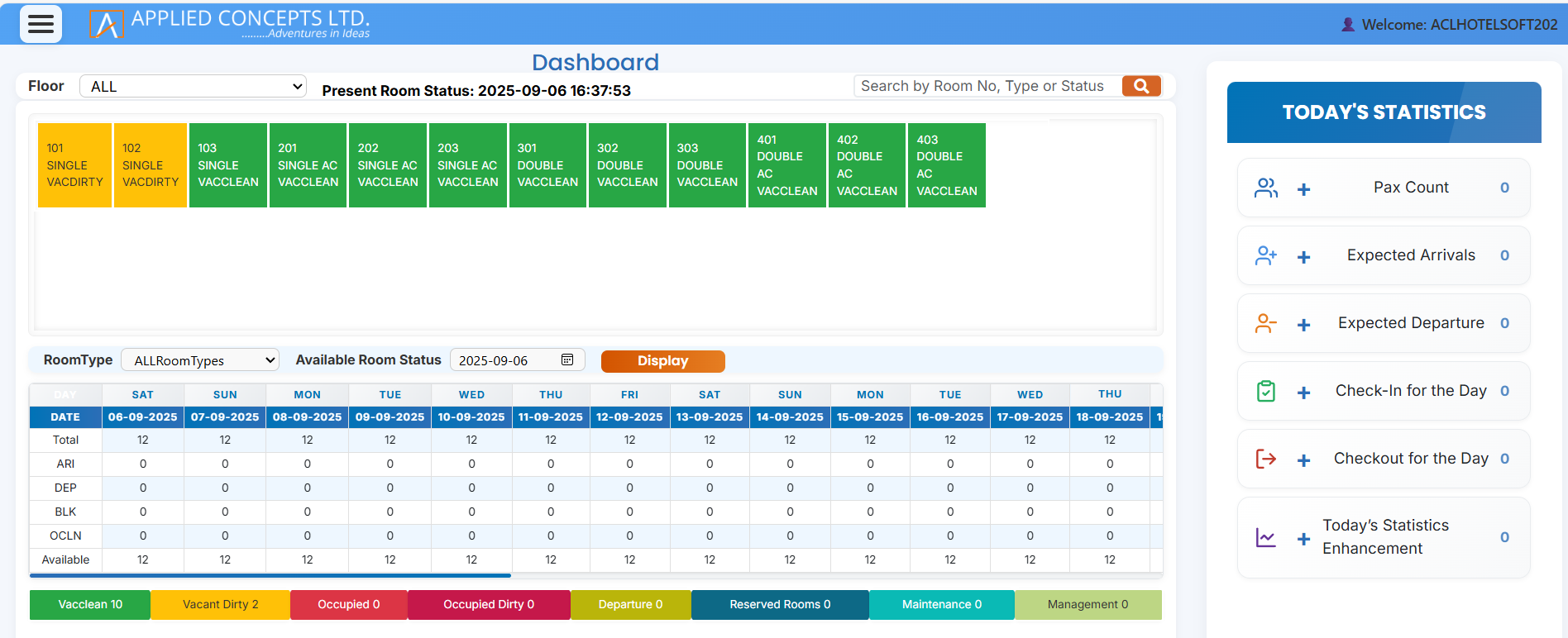Click the Reserved Rooms 0 legend
This screenshot has height=638, width=1568.
click(779, 605)
